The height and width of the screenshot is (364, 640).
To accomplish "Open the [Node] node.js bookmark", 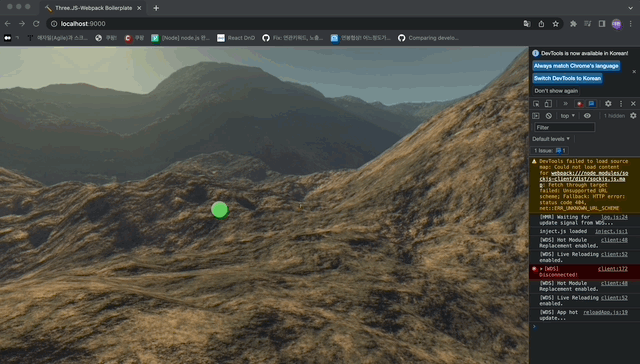I will click(x=180, y=38).
